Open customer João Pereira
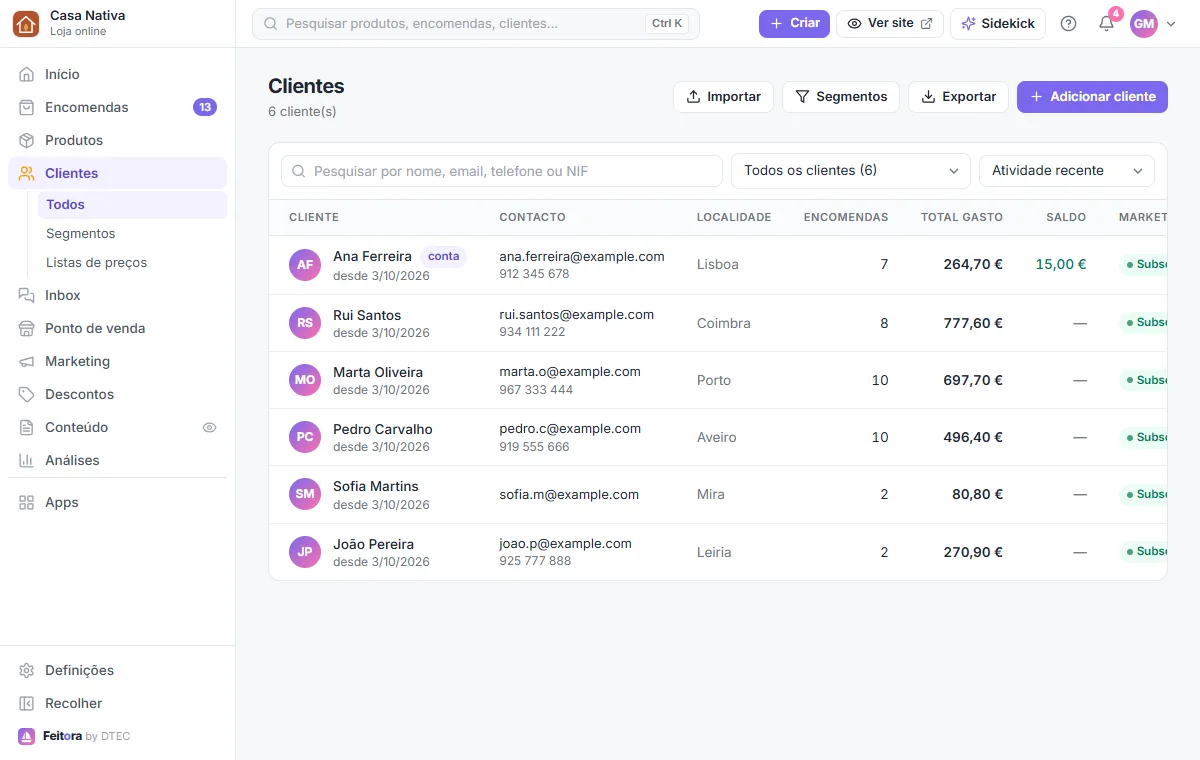Screen dimensions: 1200x760 click(x=373, y=544)
